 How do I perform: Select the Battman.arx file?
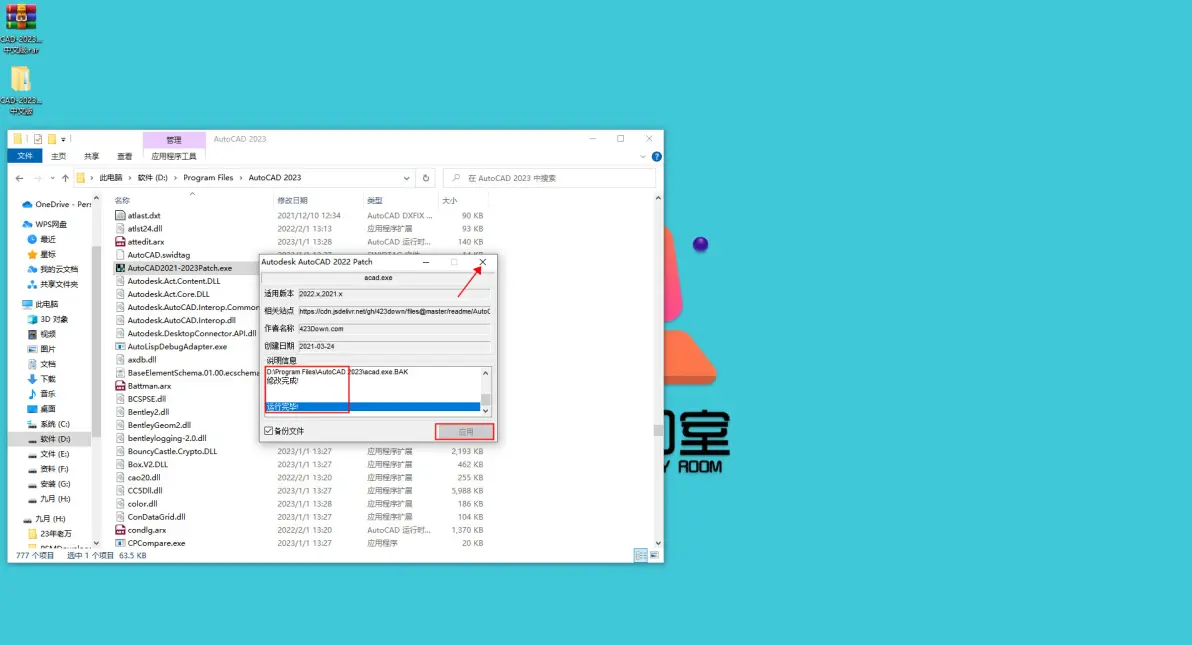tap(149, 385)
